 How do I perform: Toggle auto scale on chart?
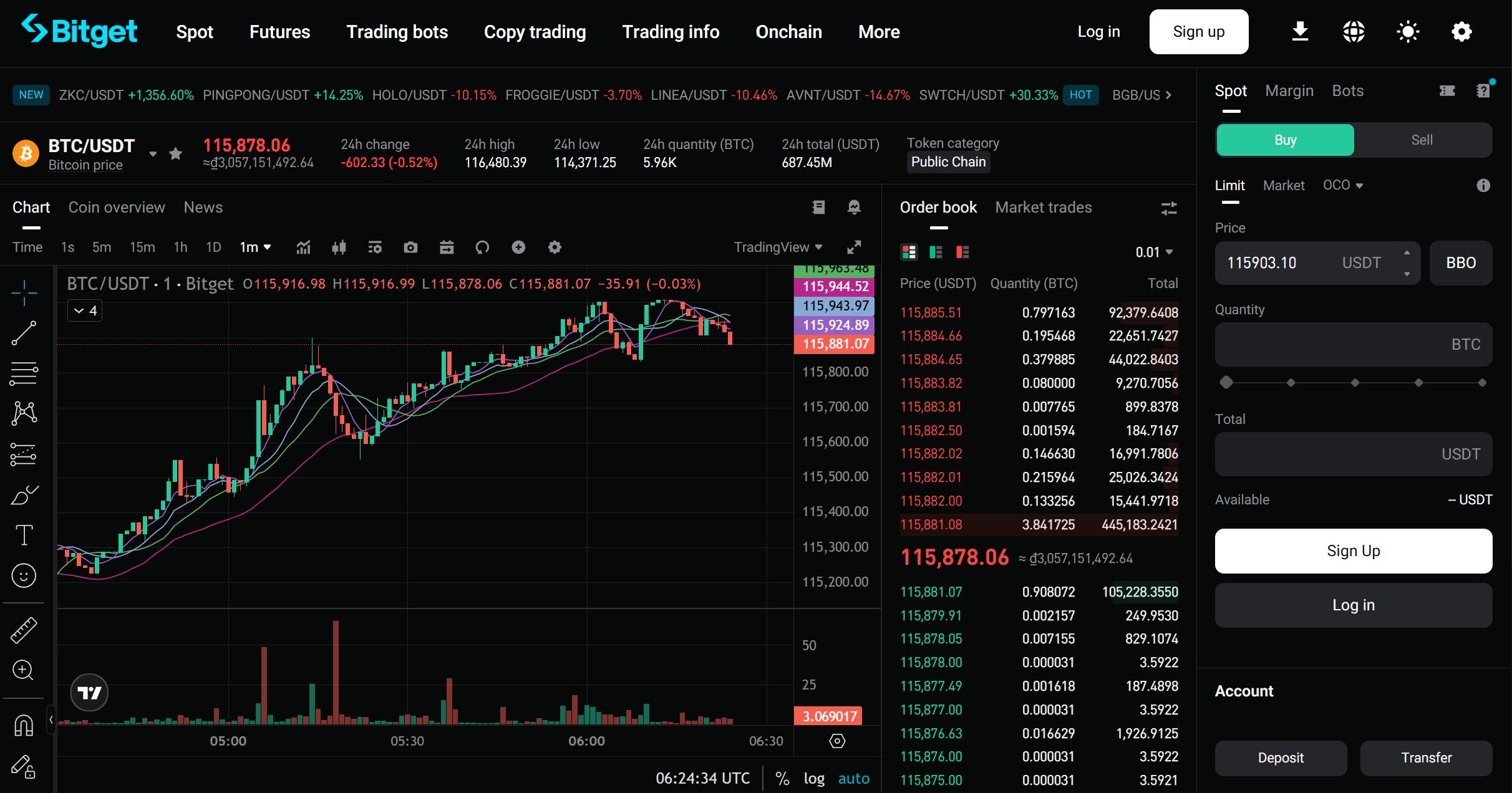click(853, 778)
